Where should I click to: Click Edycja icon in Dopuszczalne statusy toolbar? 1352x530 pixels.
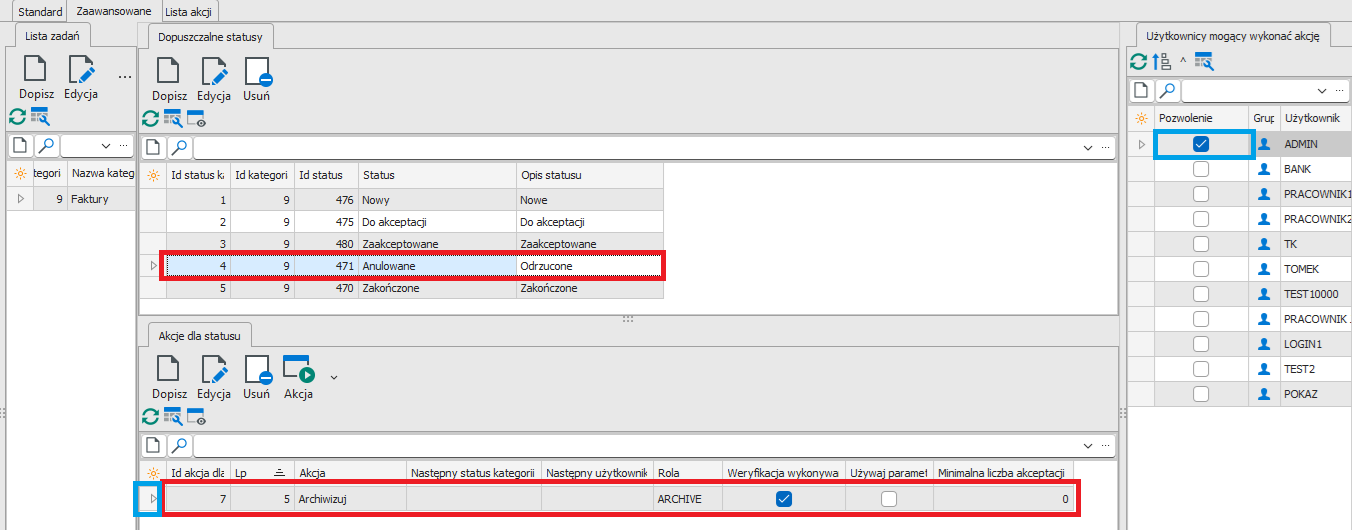(214, 72)
